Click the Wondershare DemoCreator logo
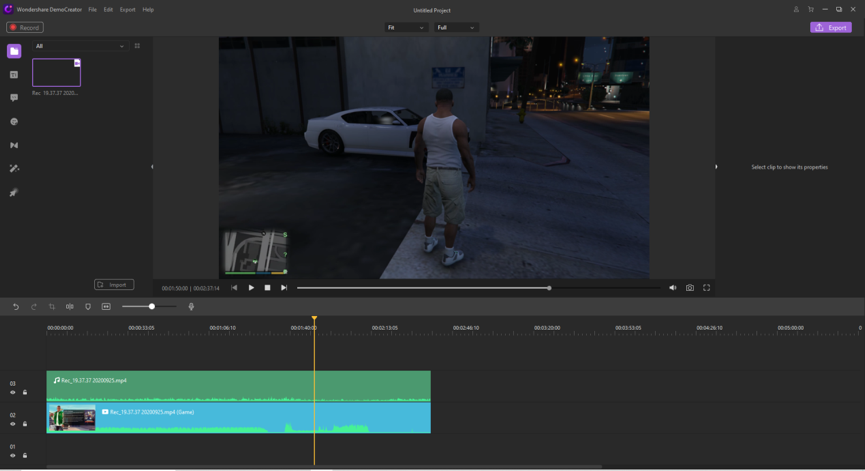This screenshot has height=471, width=865. pos(8,9)
